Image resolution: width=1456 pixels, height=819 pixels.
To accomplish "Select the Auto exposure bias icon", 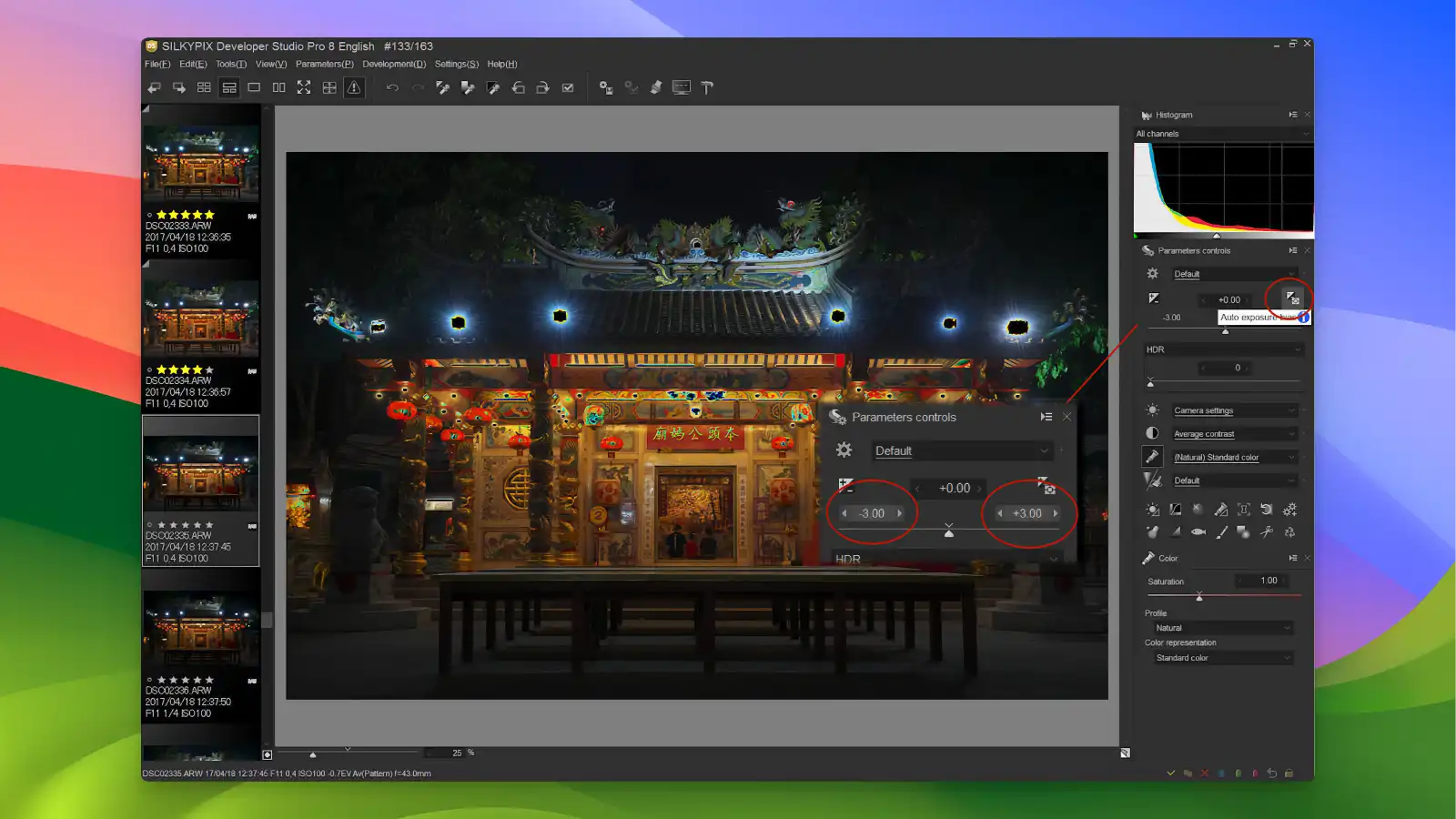I will (x=1294, y=298).
